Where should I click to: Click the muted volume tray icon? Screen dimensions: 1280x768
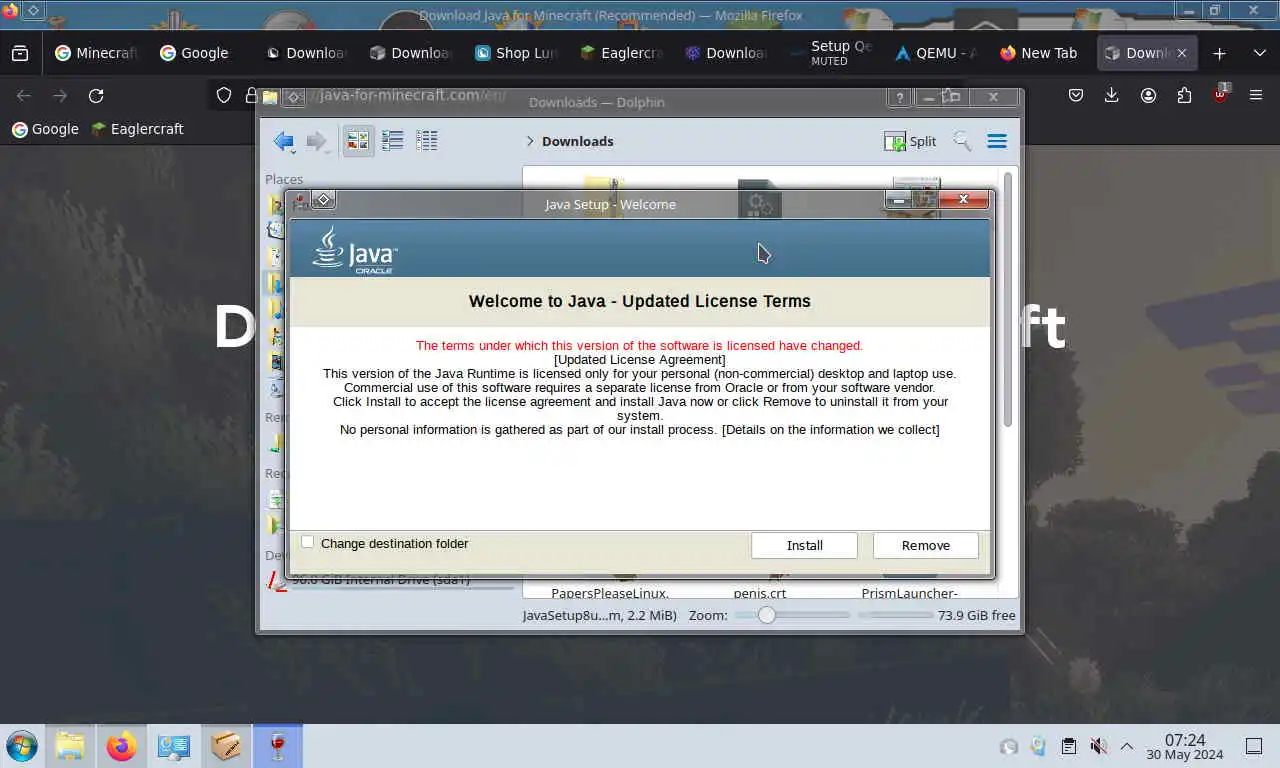(x=1098, y=746)
